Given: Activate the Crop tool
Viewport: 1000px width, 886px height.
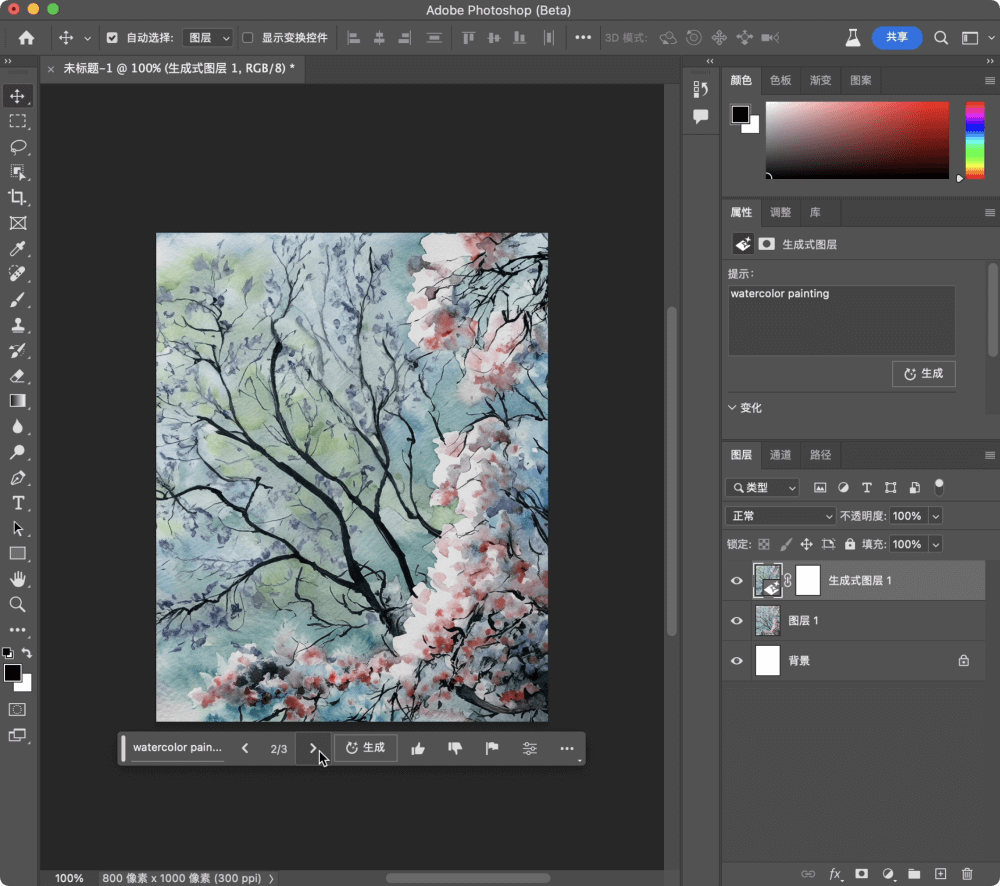Looking at the screenshot, I should tap(17, 198).
